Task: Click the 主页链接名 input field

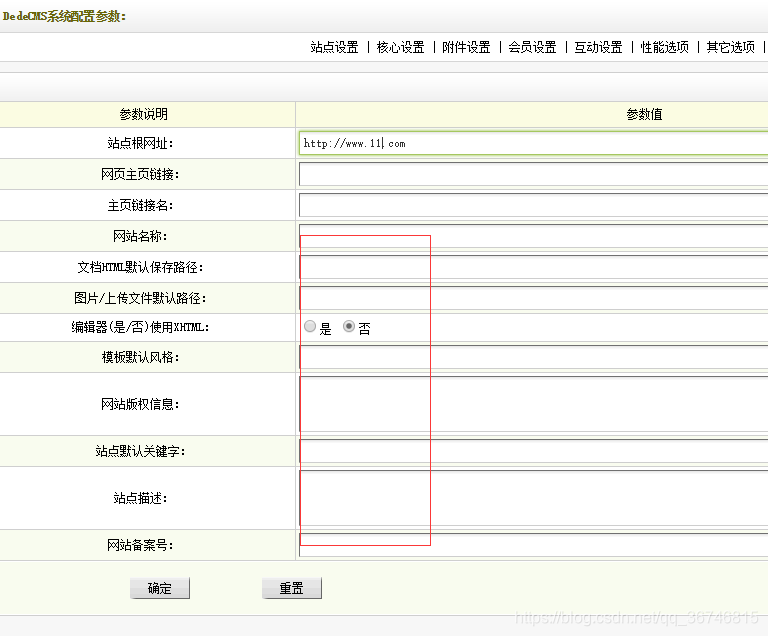Action: 533,205
